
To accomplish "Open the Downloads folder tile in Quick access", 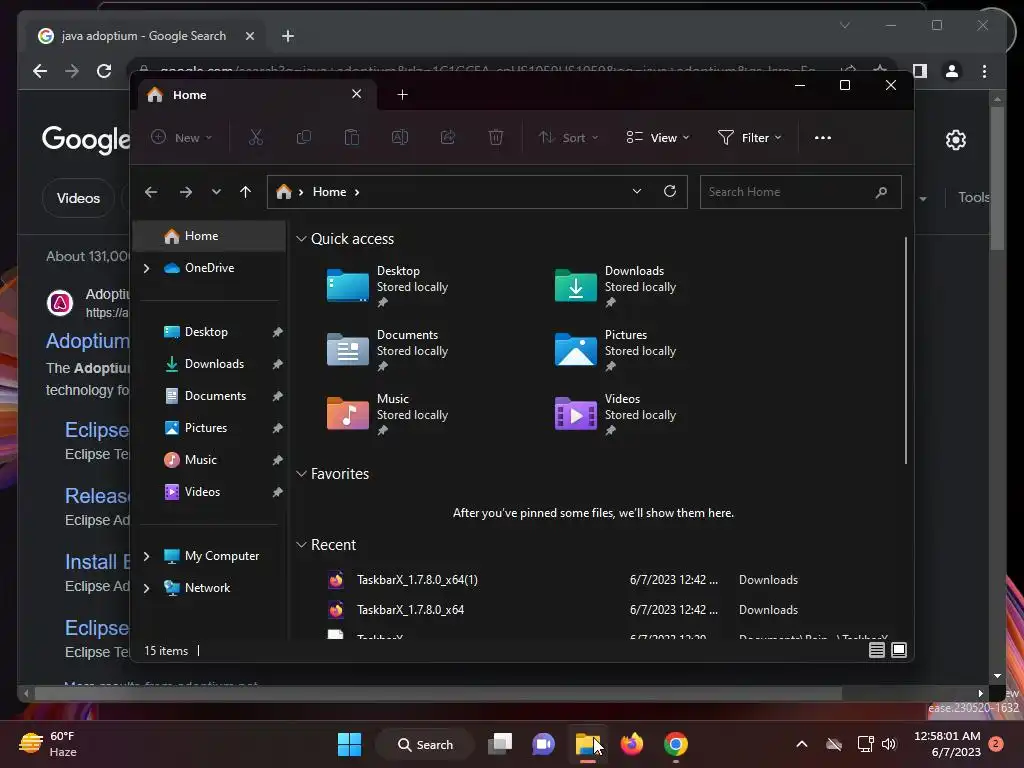I will point(615,286).
